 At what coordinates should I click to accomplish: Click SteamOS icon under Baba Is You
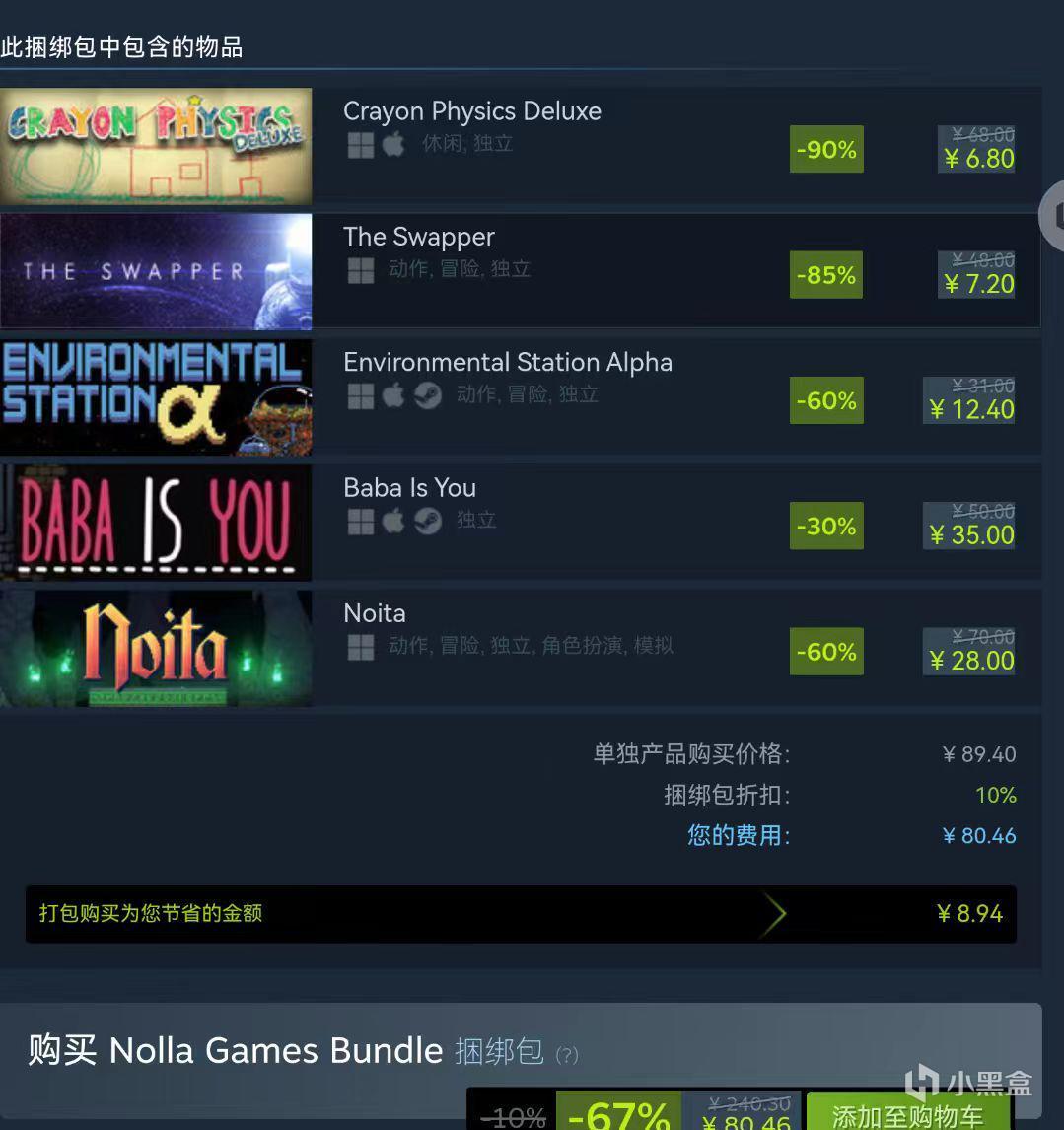click(428, 521)
